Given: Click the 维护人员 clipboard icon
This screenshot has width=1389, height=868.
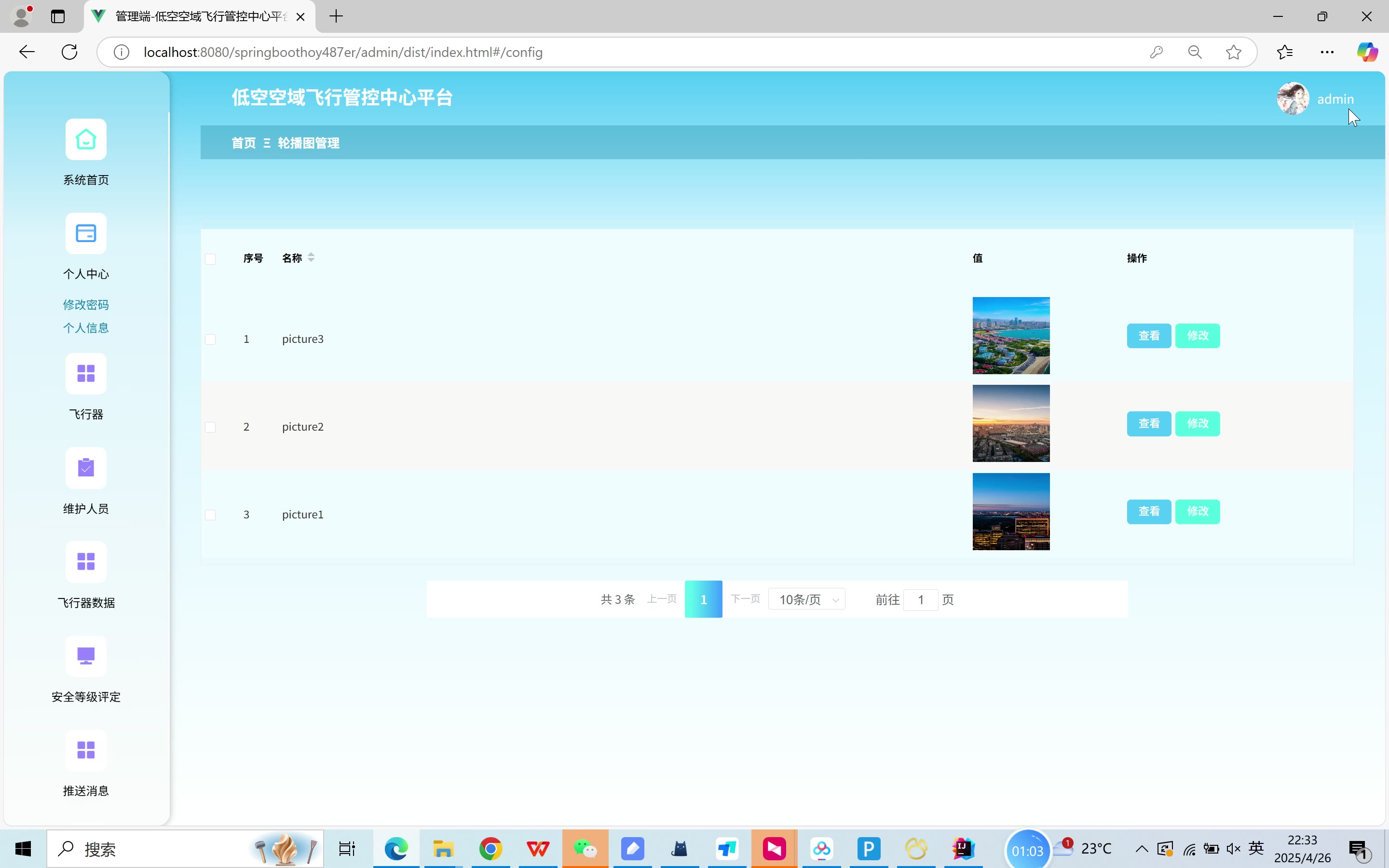Looking at the screenshot, I should (x=85, y=468).
